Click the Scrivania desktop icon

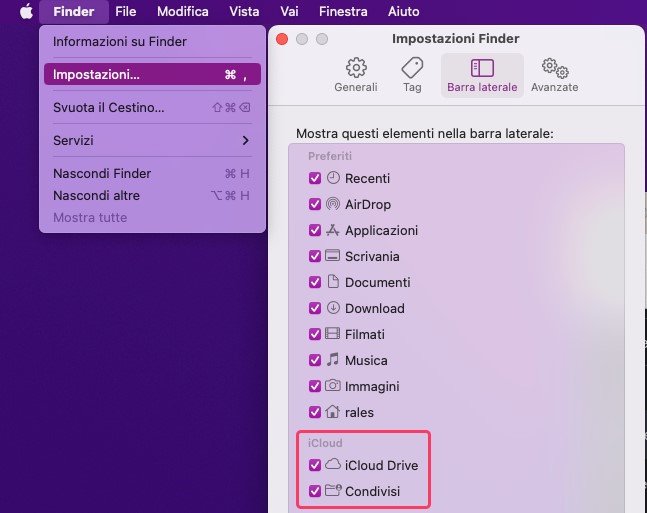click(333, 255)
